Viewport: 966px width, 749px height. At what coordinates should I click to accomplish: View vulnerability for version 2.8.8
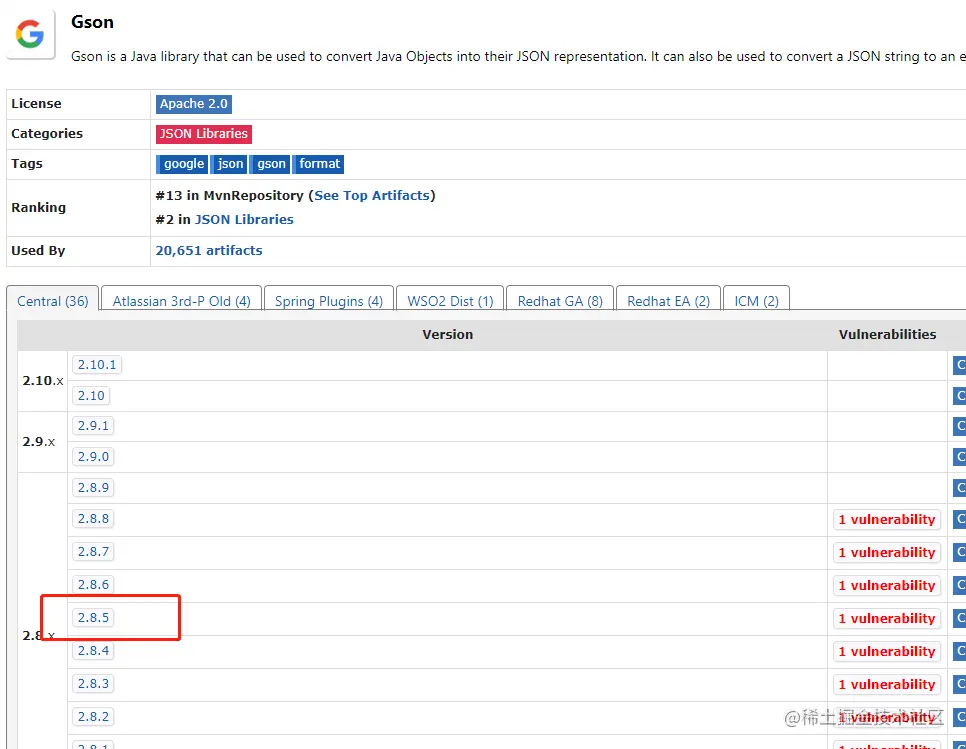tap(887, 519)
